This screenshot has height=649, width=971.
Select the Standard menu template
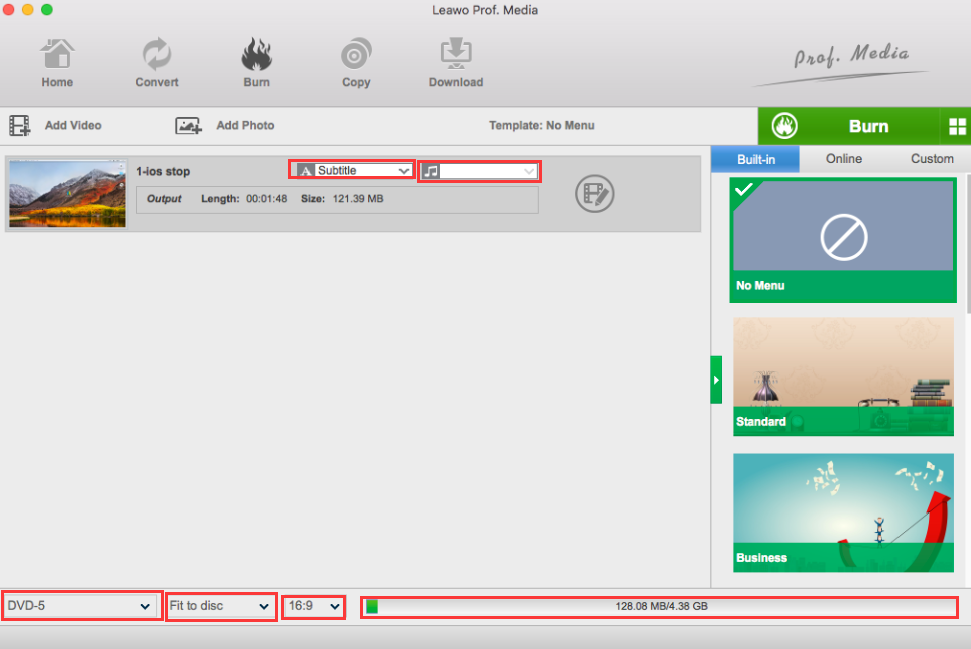coord(843,377)
